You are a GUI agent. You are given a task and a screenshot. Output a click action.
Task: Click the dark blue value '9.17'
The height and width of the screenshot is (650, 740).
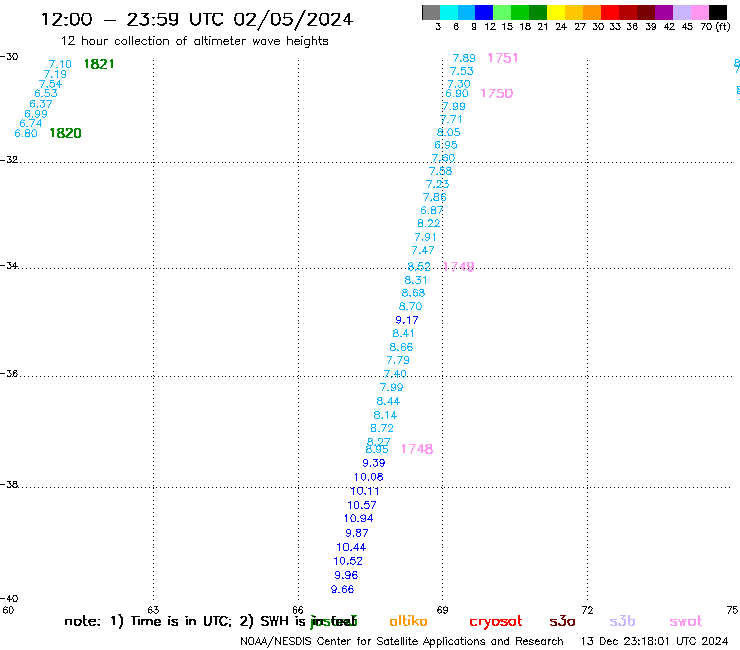(407, 321)
